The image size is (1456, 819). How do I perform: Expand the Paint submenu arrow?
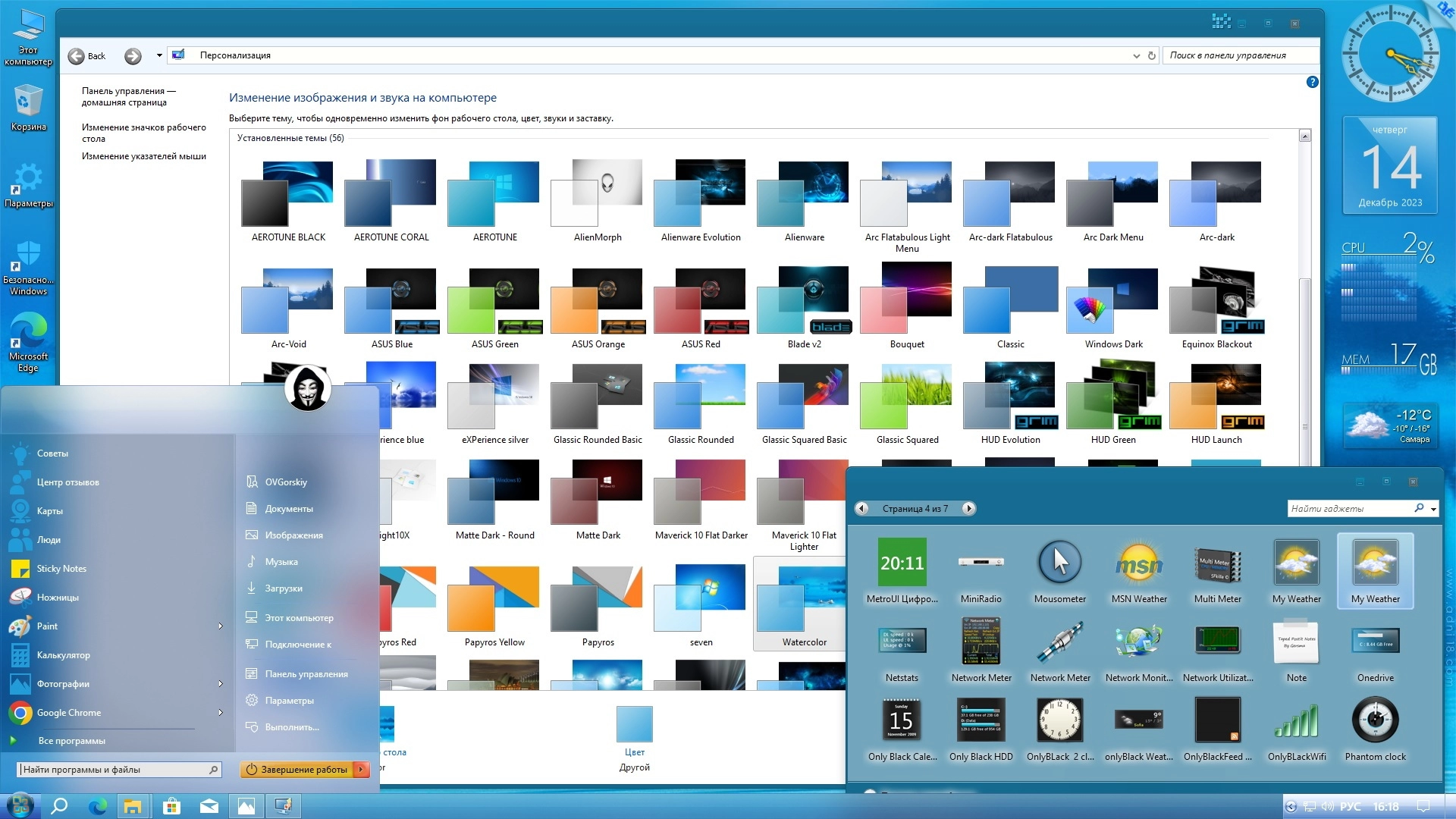tap(221, 626)
